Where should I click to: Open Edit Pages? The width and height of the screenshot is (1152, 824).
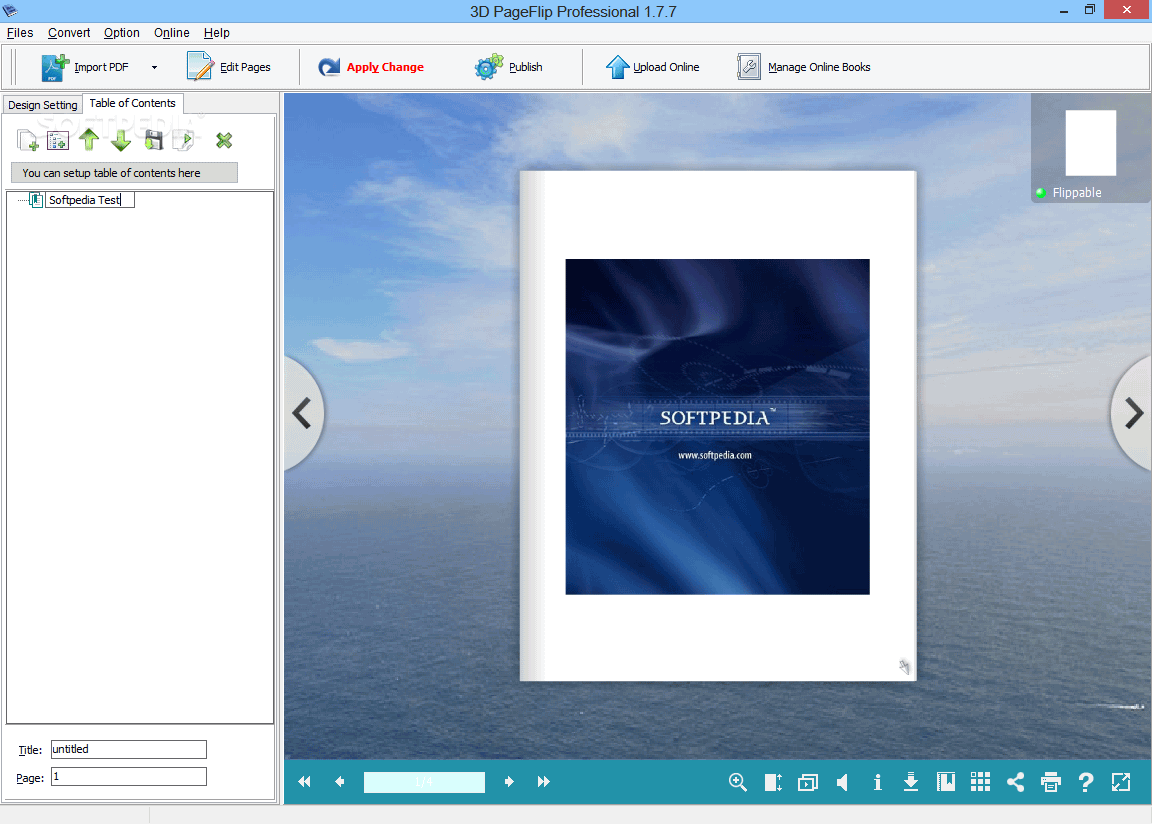pos(229,67)
